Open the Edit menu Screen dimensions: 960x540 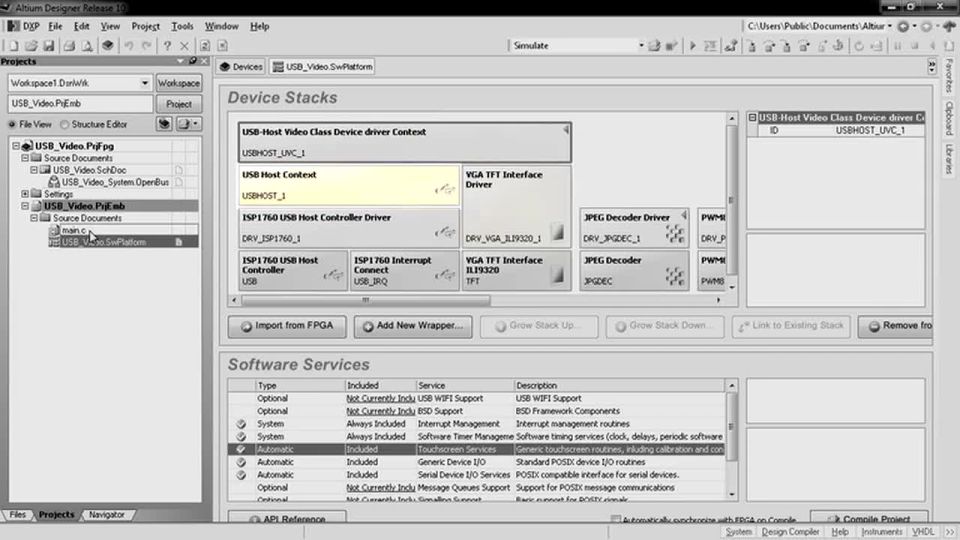pos(81,26)
